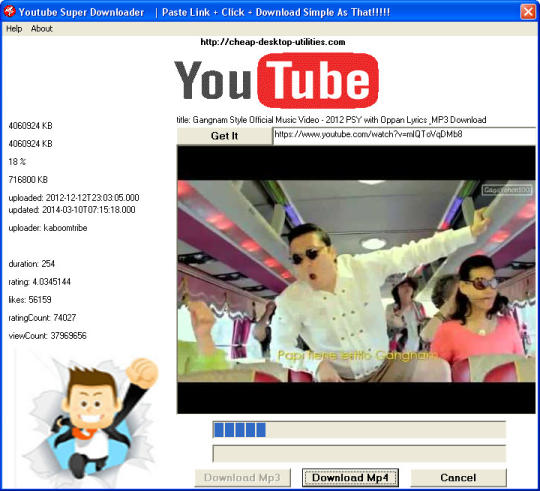Image resolution: width=540 pixels, height=491 pixels.
Task: Click the video title text line
Action: [x=331, y=120]
